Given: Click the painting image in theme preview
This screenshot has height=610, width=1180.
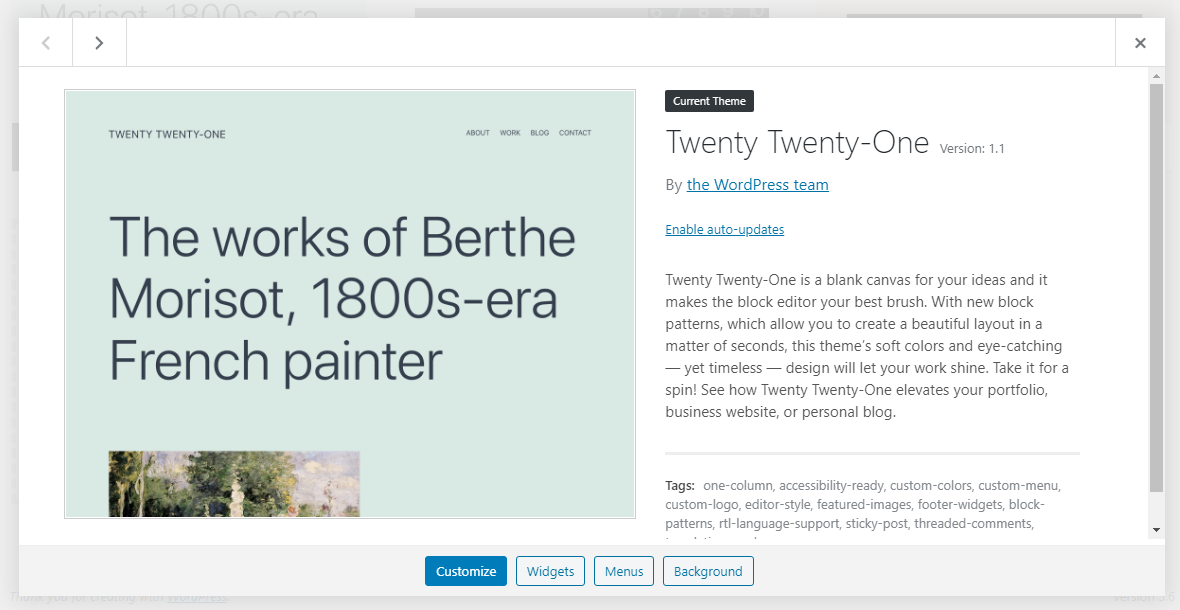Looking at the screenshot, I should point(234,484).
